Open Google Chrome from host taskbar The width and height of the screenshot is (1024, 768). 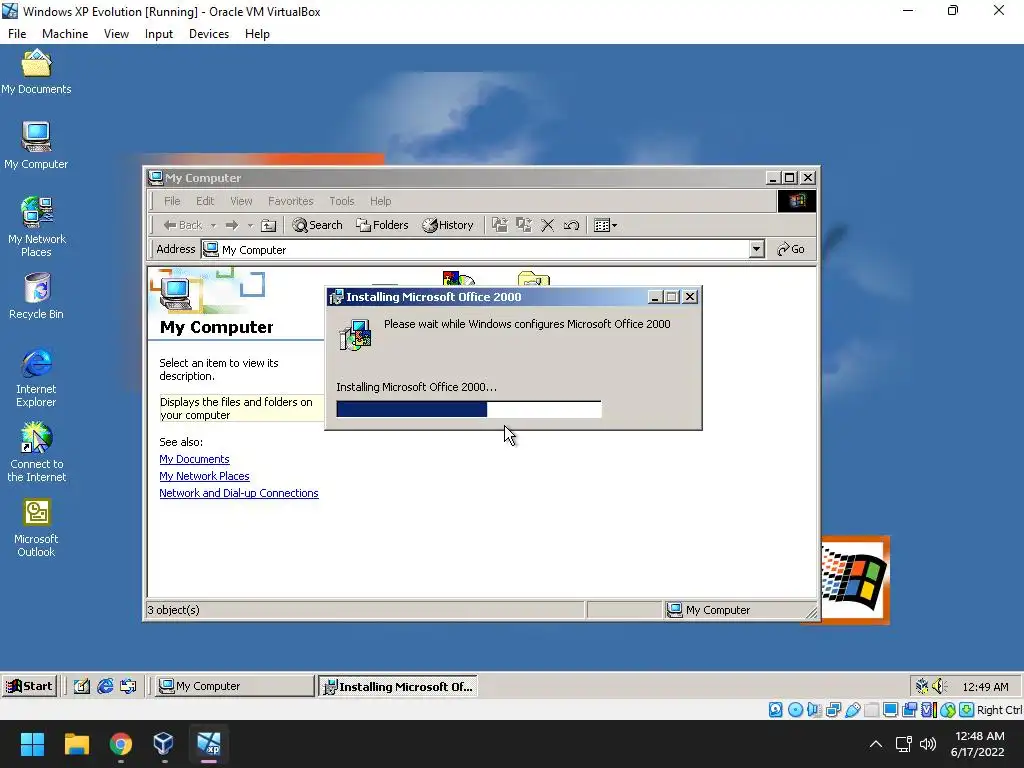click(121, 744)
